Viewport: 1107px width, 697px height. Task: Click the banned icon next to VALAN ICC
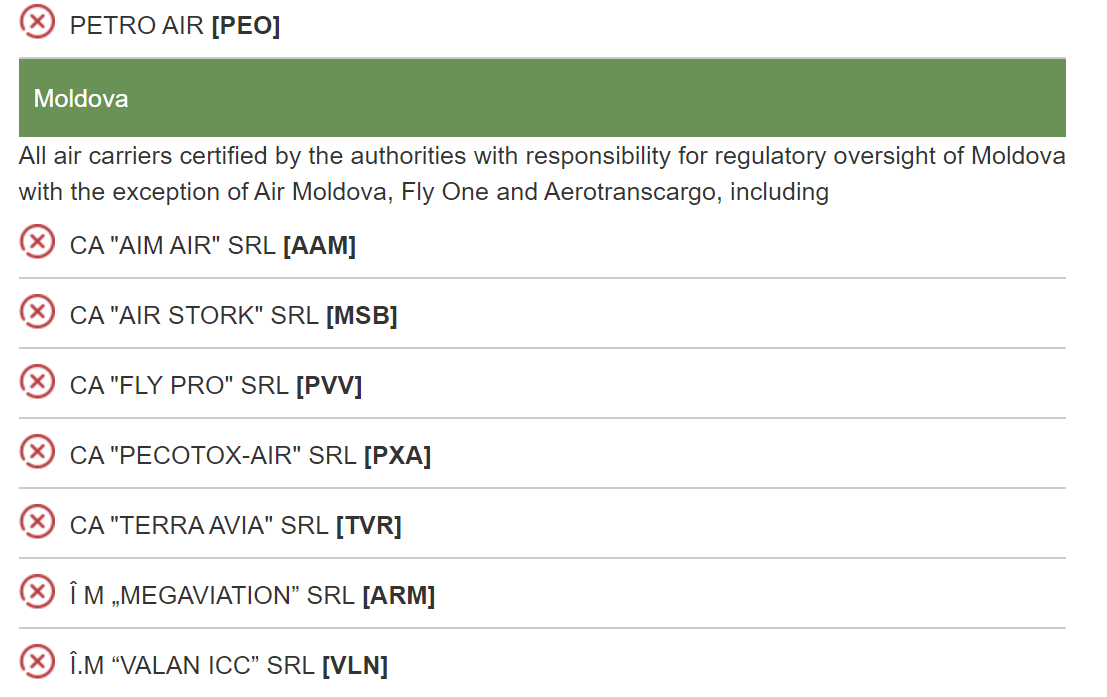pos(38,663)
